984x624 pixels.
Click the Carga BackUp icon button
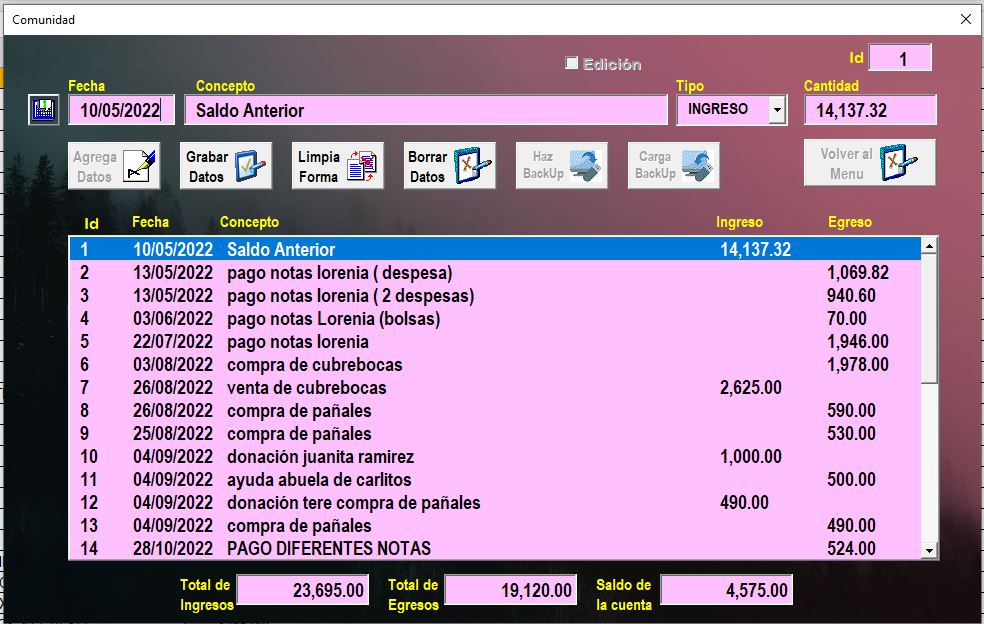pyautogui.click(x=698, y=166)
